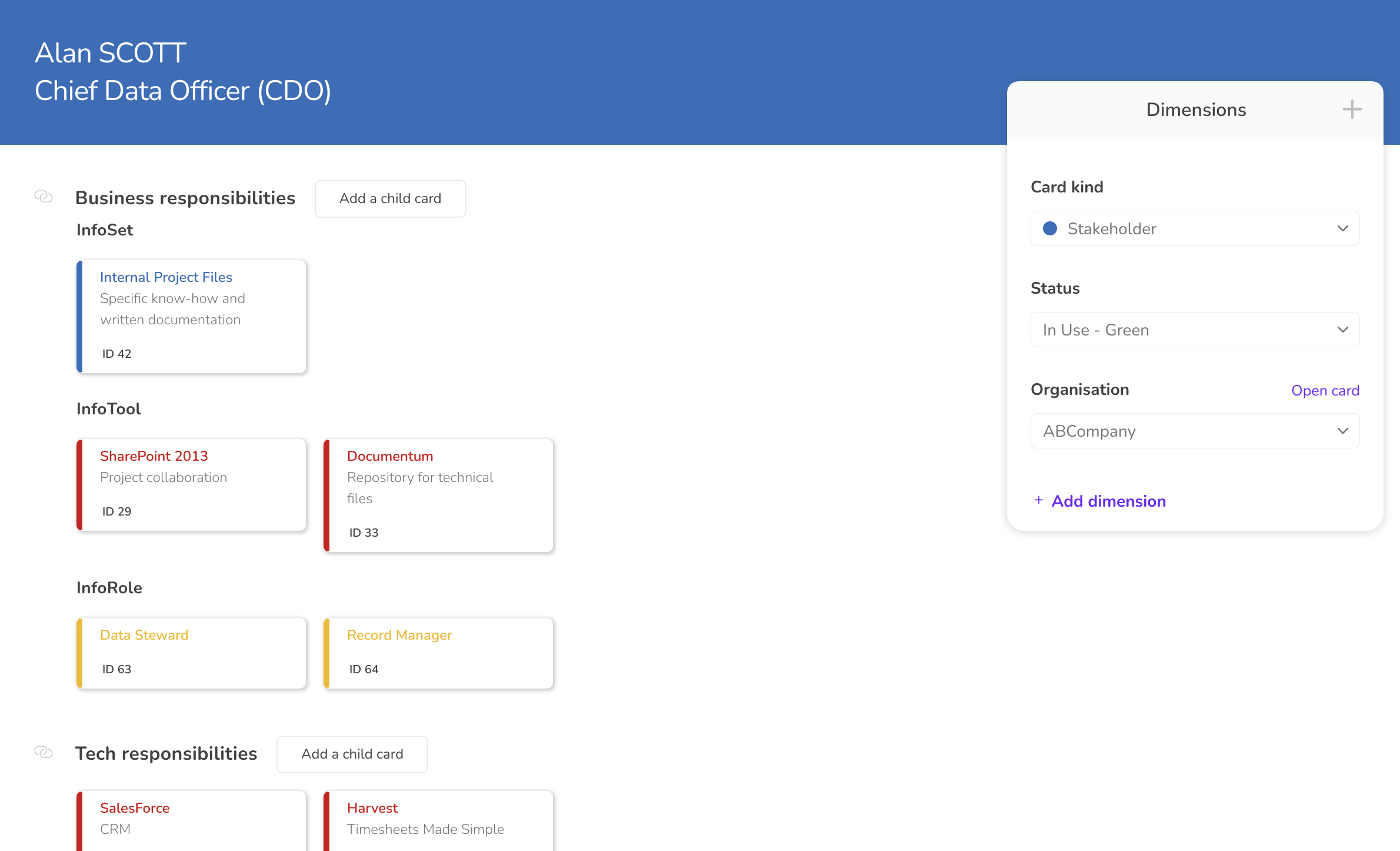
Task: Click the plus sign next to Add dimension
Action: pyautogui.click(x=1039, y=500)
